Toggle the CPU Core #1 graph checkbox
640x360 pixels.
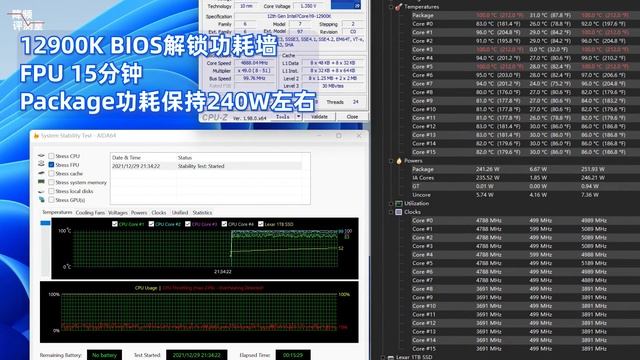tap(115, 224)
